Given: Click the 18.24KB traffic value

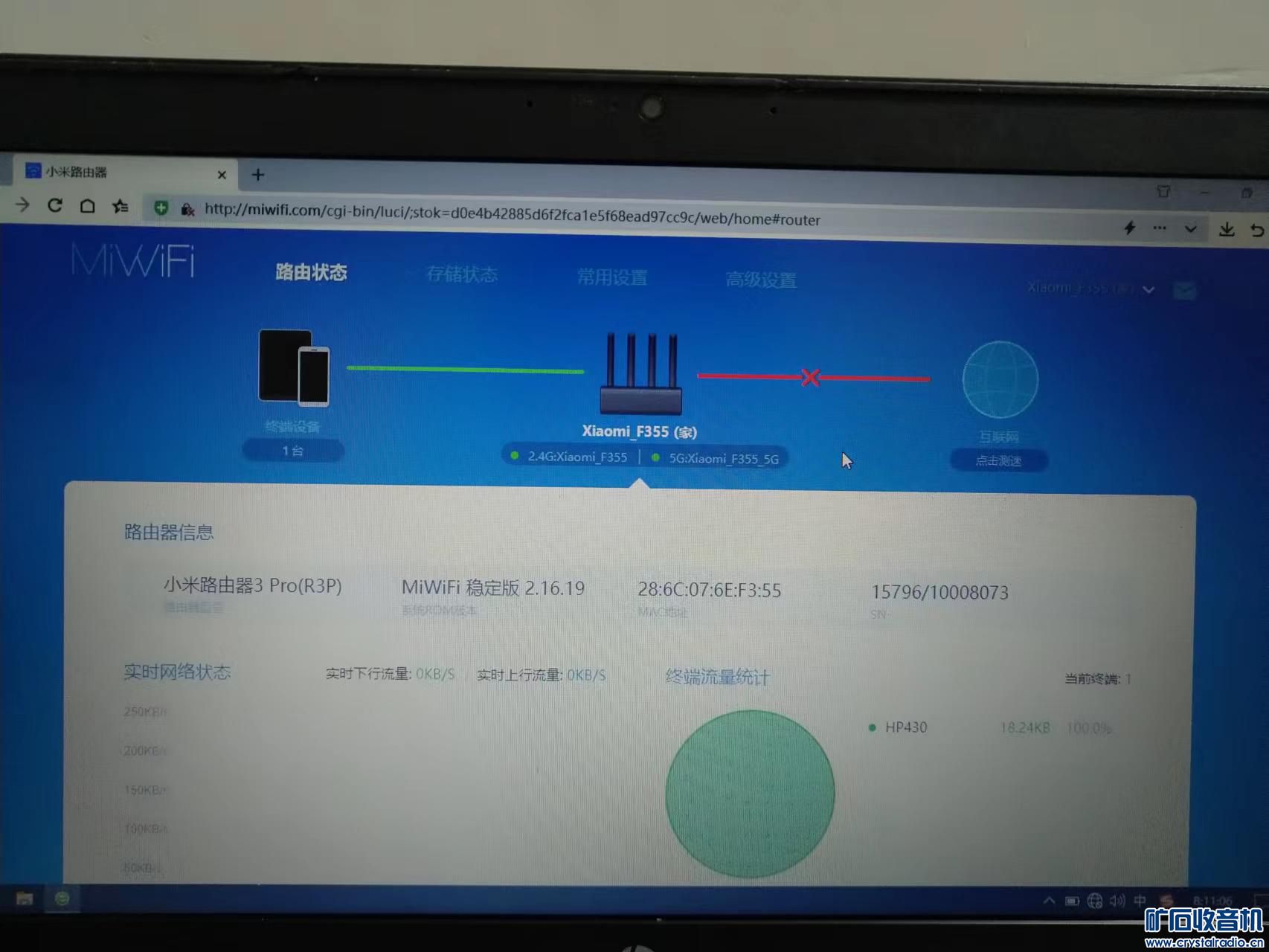Looking at the screenshot, I should pos(1024,728).
